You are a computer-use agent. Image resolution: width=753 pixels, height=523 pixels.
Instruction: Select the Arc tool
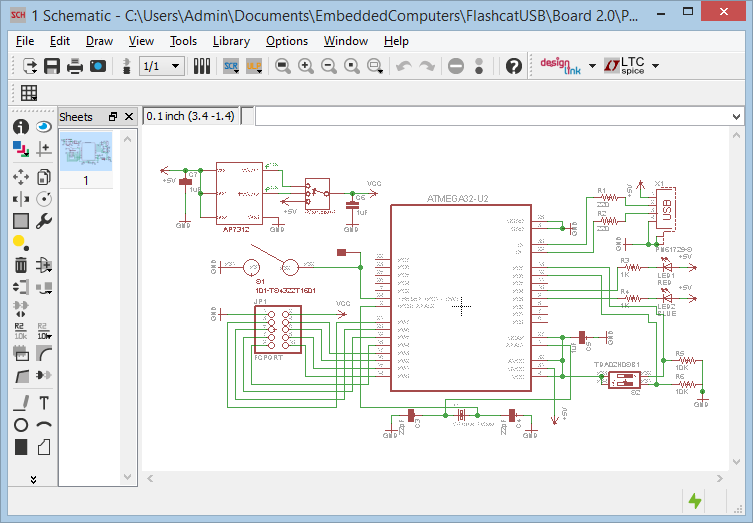coord(44,425)
